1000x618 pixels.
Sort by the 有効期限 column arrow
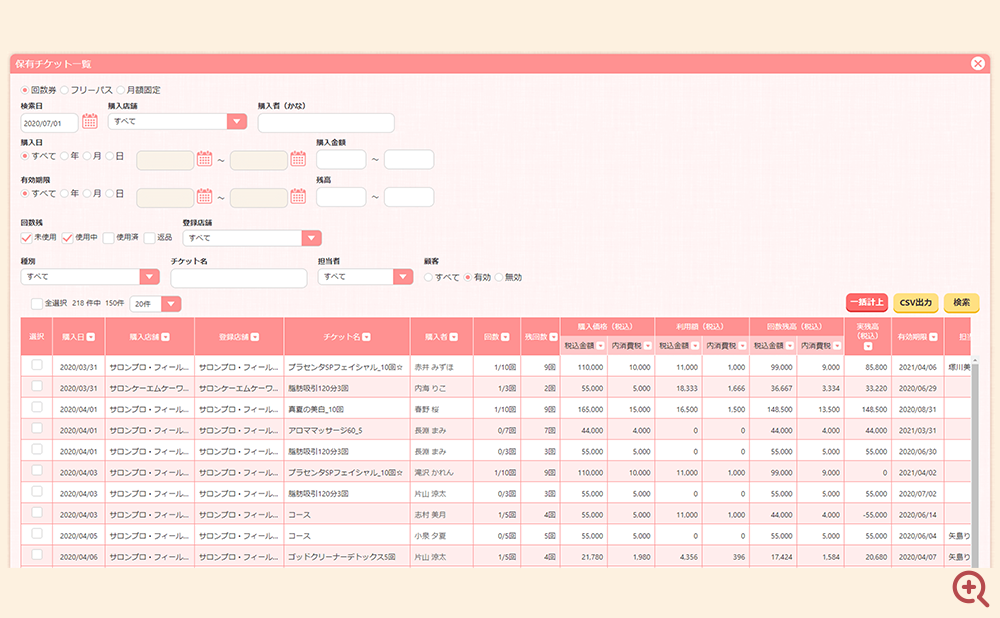pyautogui.click(x=933, y=337)
